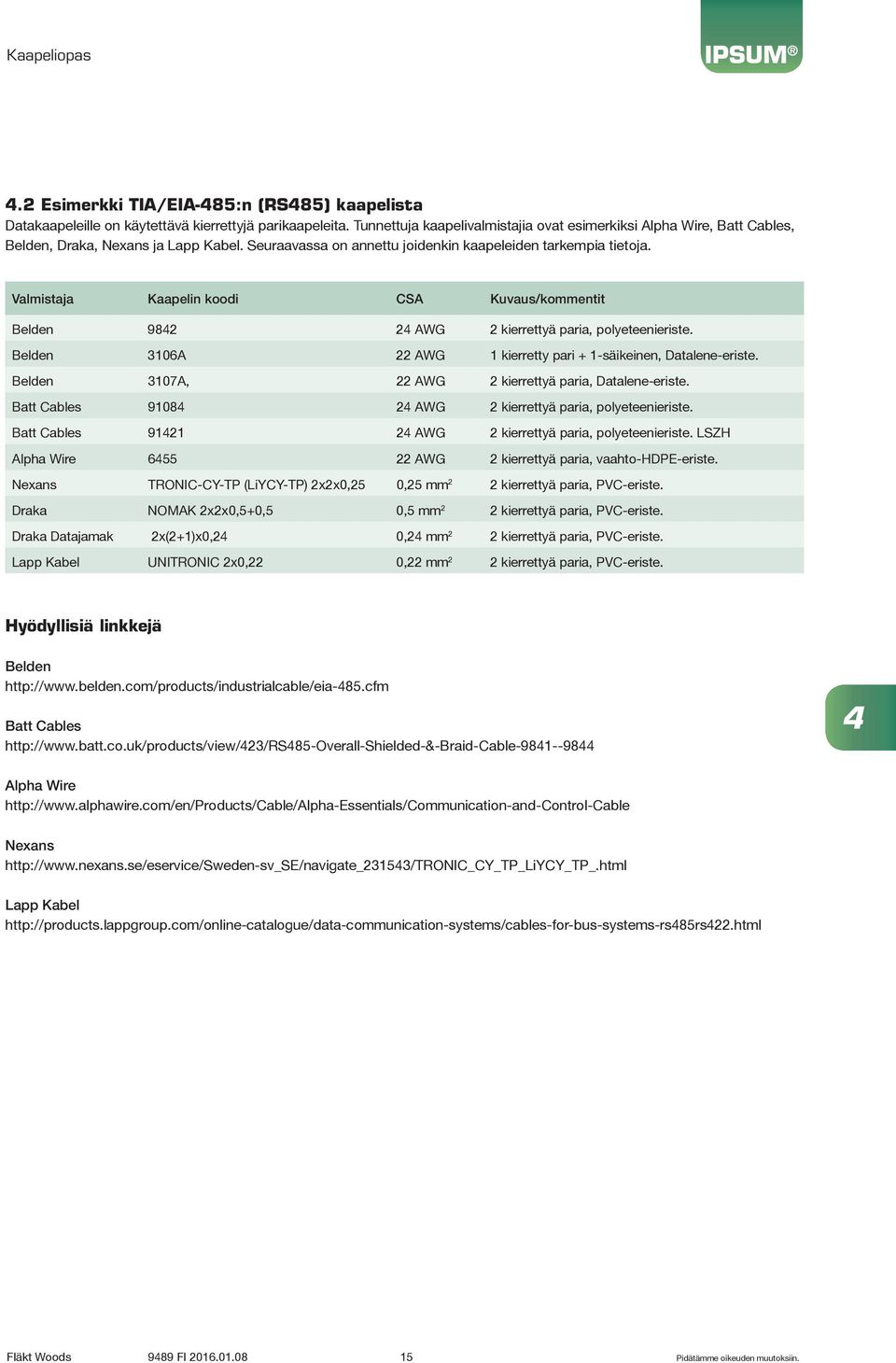Image resolution: width=896 pixels, height=1363 pixels.
Task: Click '0,22 mm²' CSA value
Action: (425, 562)
